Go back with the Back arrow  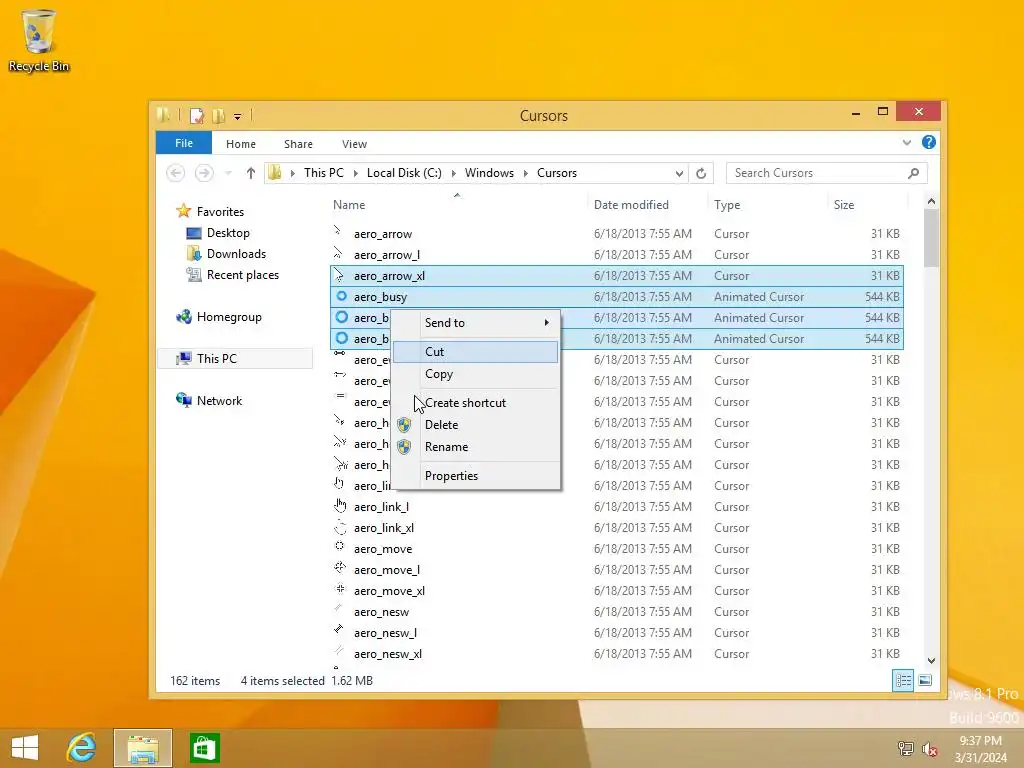coord(175,173)
